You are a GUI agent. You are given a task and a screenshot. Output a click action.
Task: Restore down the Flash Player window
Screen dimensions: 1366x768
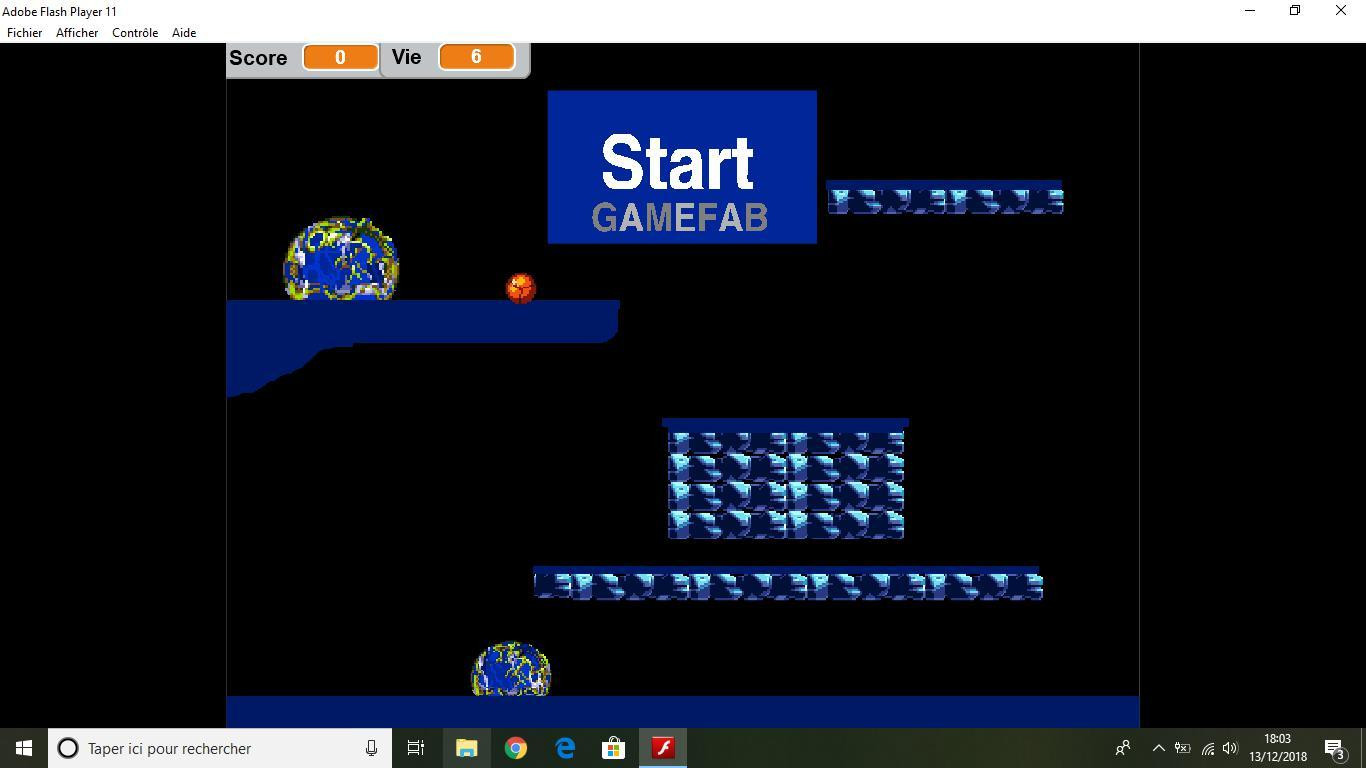click(x=1295, y=11)
